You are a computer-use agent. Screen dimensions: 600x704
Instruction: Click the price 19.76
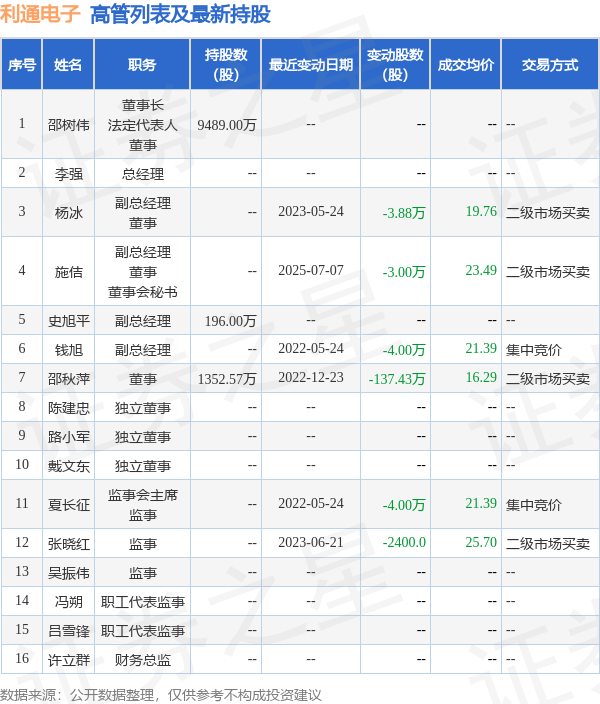click(x=481, y=211)
